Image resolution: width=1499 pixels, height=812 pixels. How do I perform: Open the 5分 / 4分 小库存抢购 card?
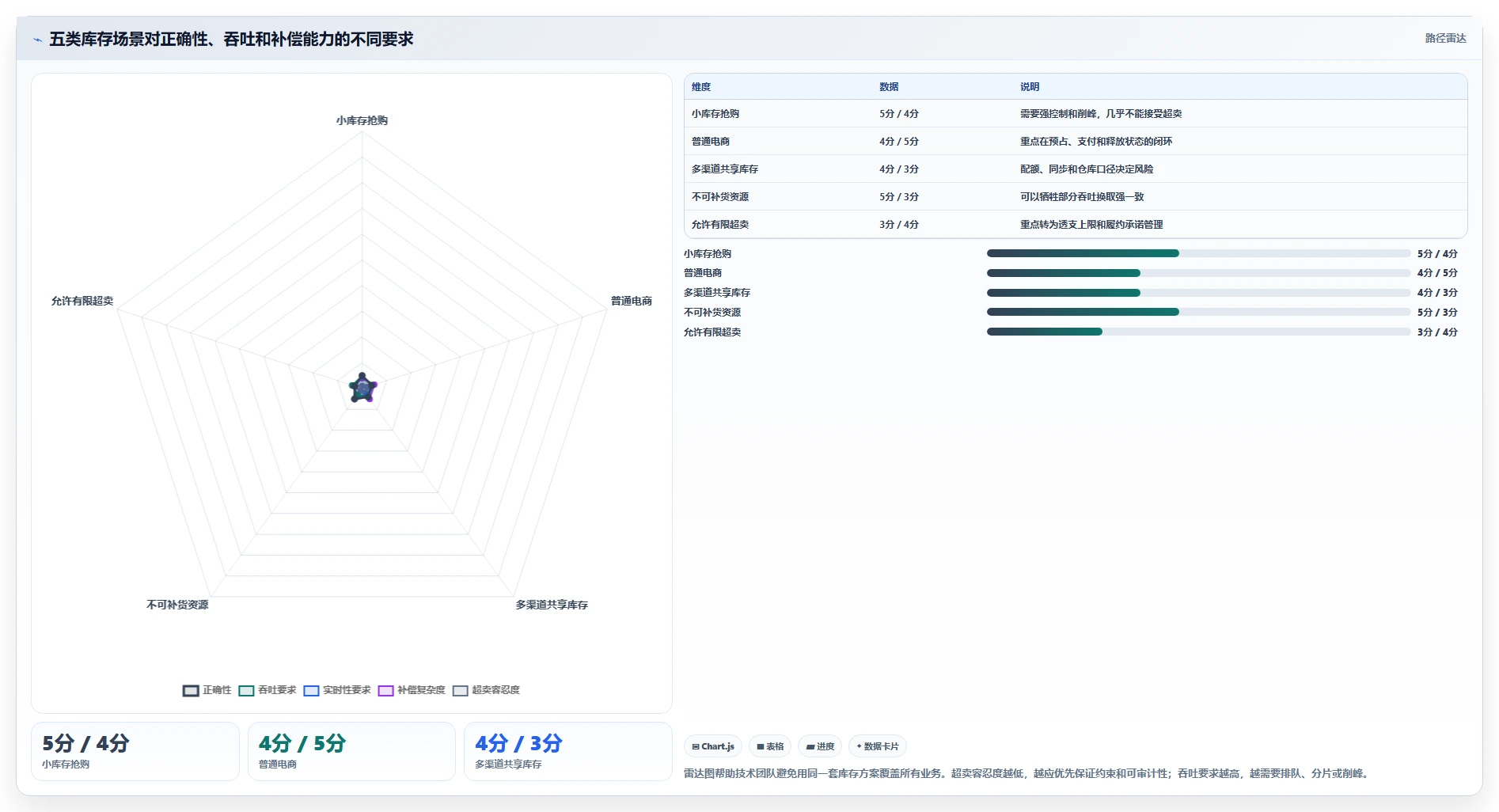click(x=135, y=751)
